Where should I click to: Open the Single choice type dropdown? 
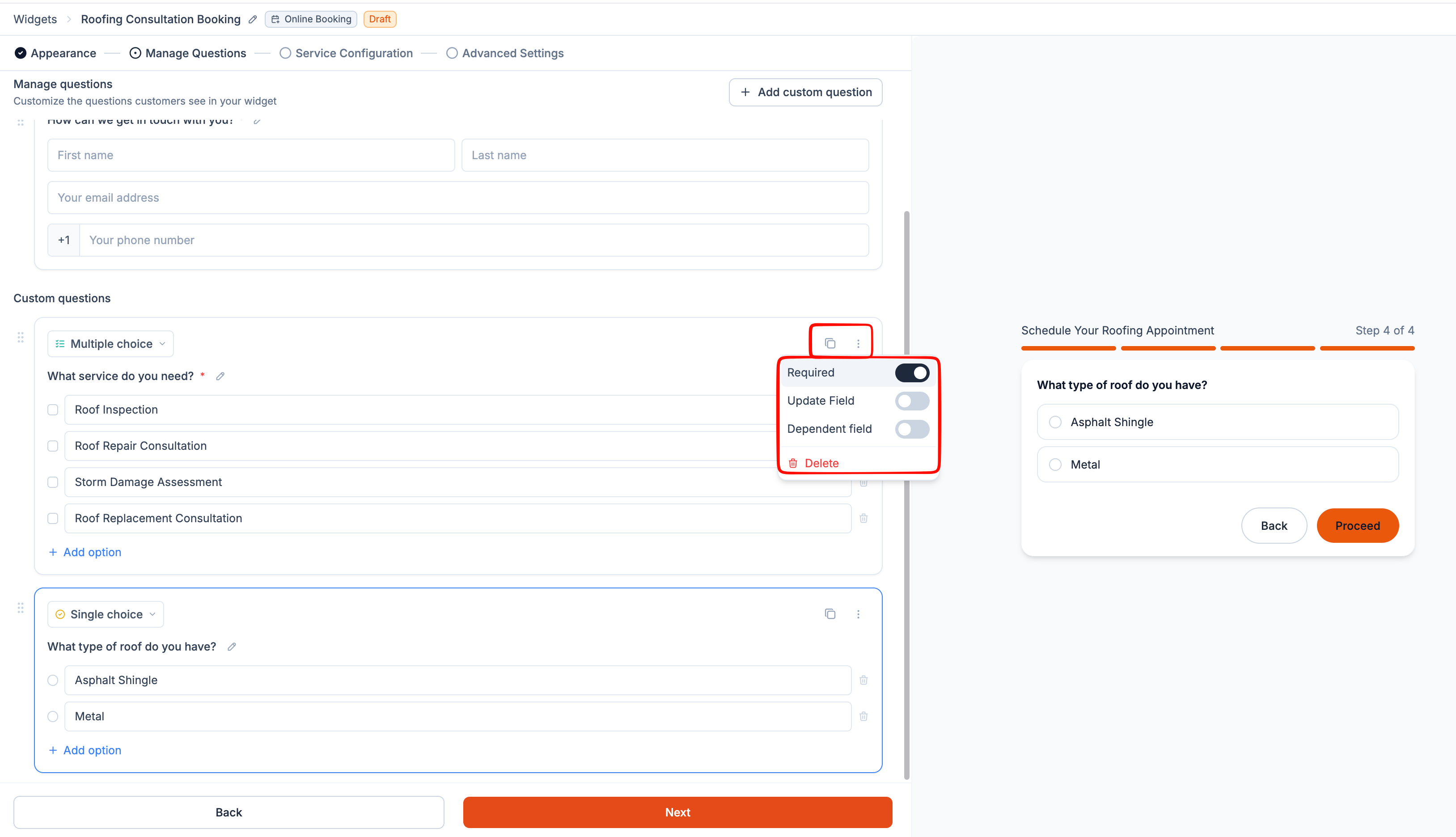pyautogui.click(x=106, y=614)
